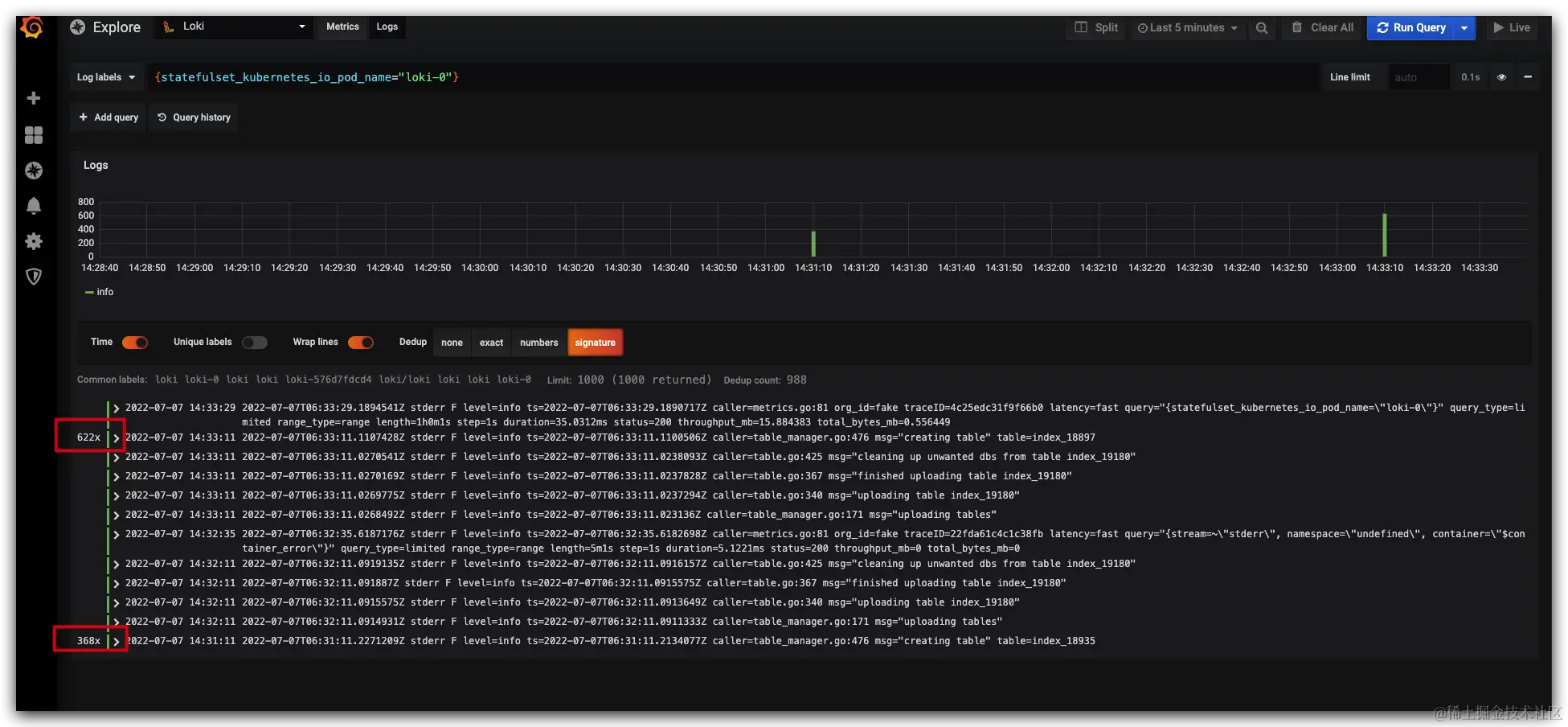
Task: Click the Line limit input field
Action: click(x=1419, y=77)
